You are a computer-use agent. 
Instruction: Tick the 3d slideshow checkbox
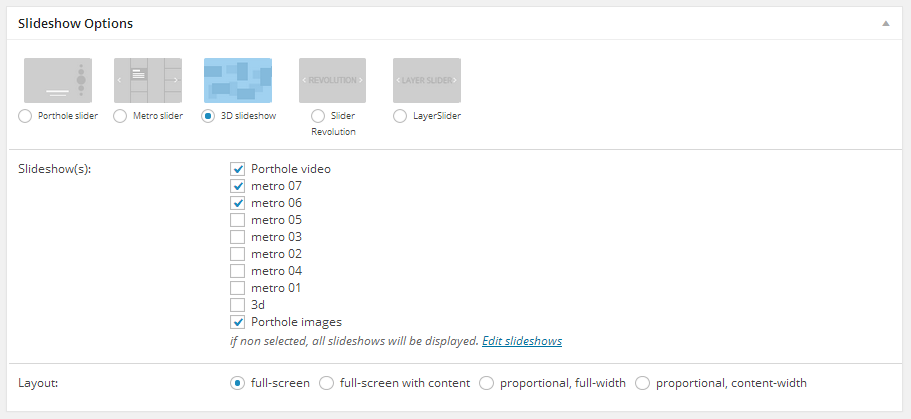coord(238,305)
